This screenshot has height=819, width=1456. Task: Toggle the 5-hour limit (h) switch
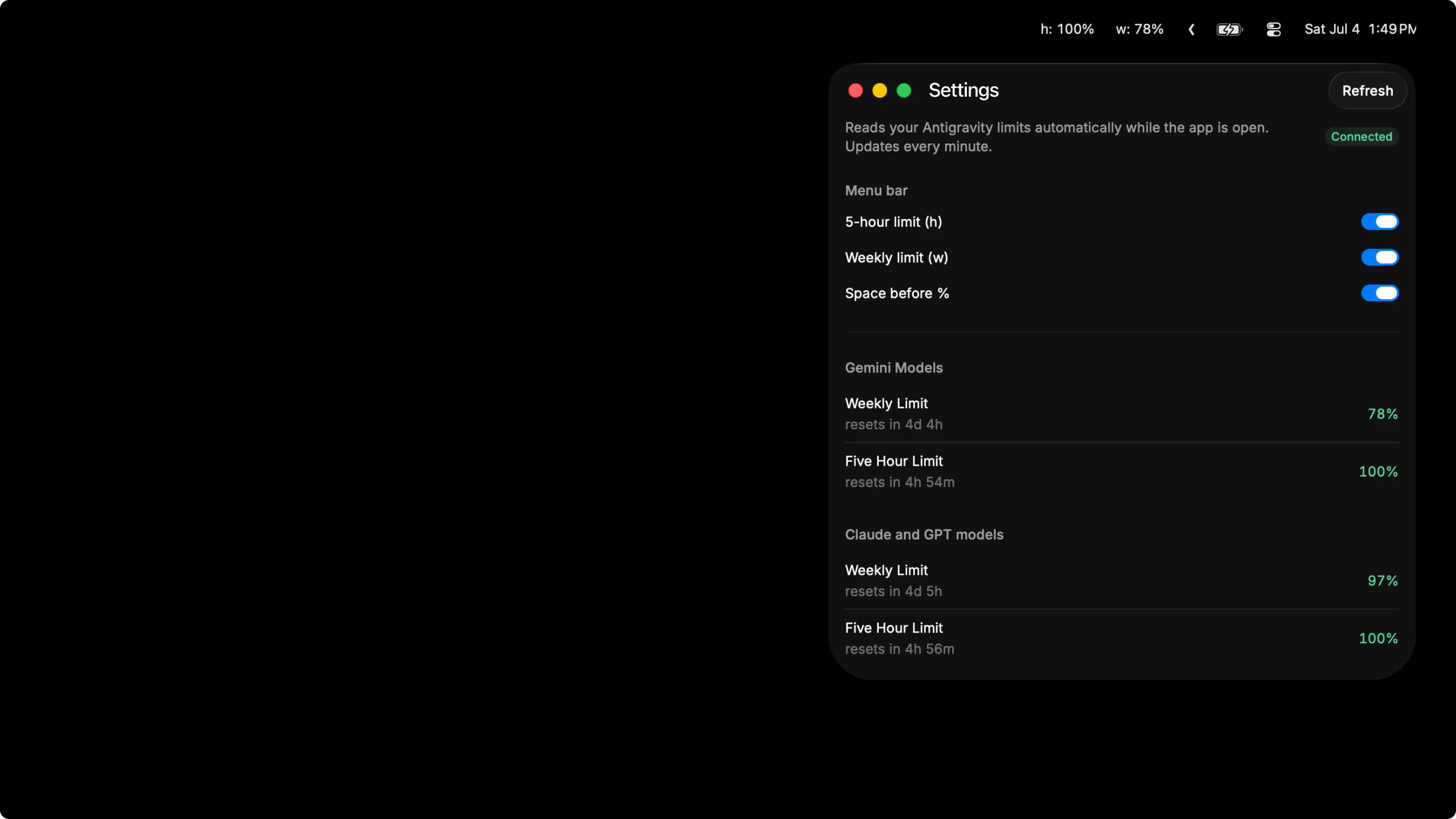tap(1379, 222)
